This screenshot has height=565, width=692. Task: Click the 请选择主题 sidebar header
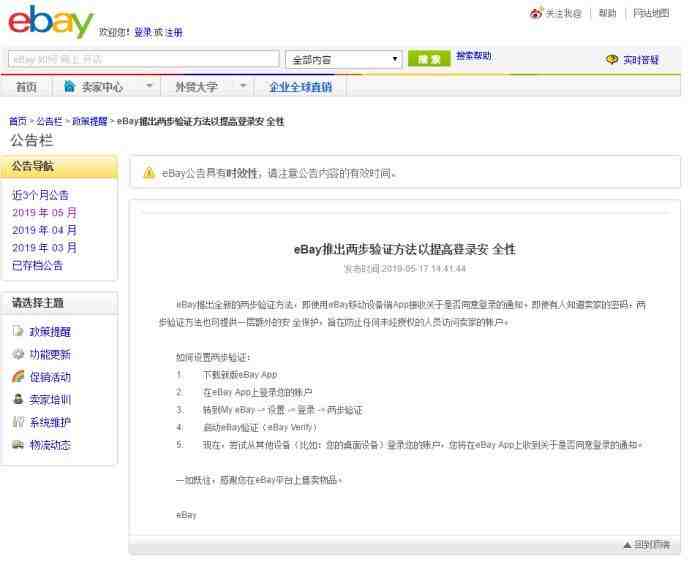click(x=59, y=303)
